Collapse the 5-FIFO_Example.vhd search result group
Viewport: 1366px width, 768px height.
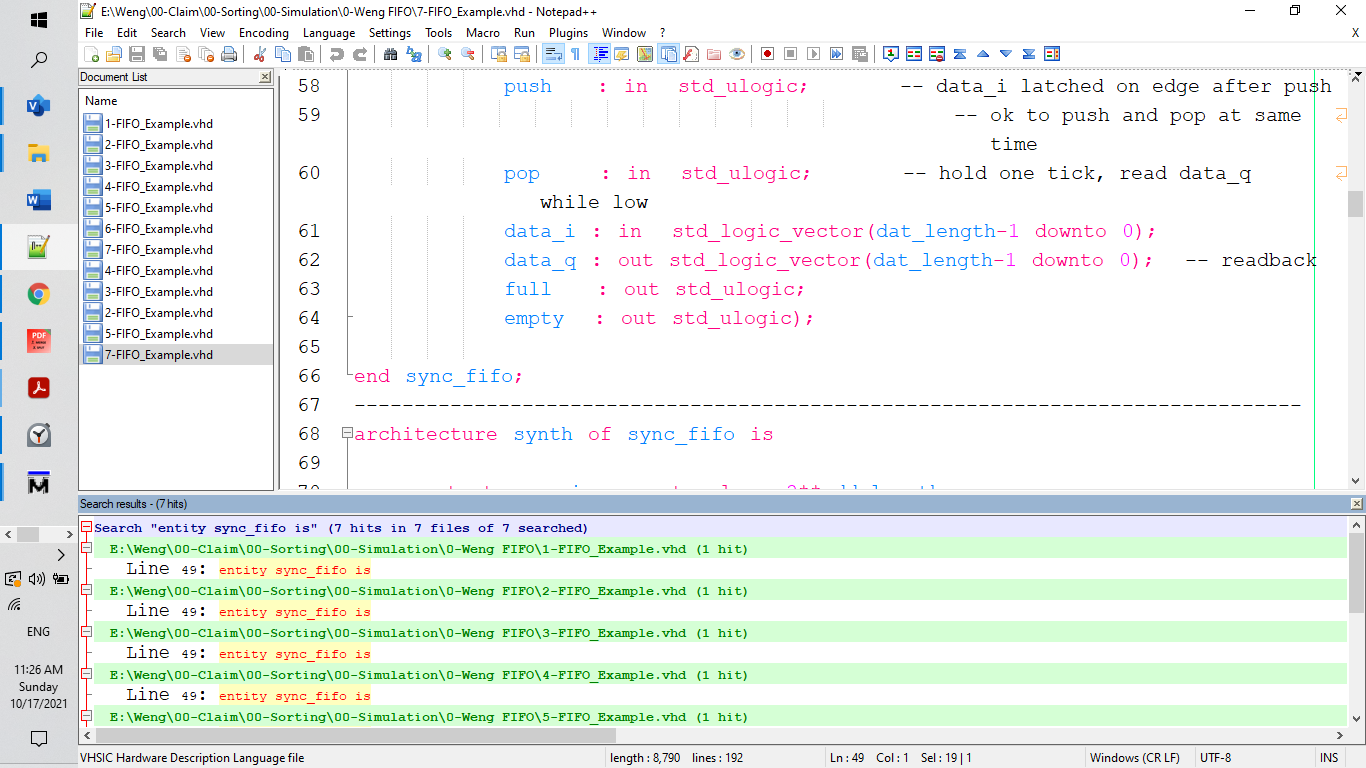pyautogui.click(x=86, y=716)
